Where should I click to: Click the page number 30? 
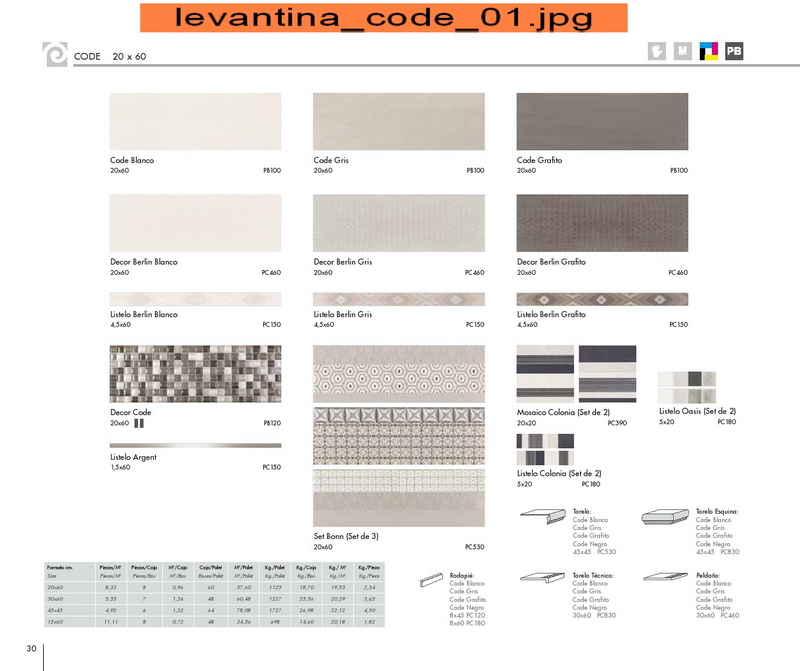pyautogui.click(x=31, y=648)
